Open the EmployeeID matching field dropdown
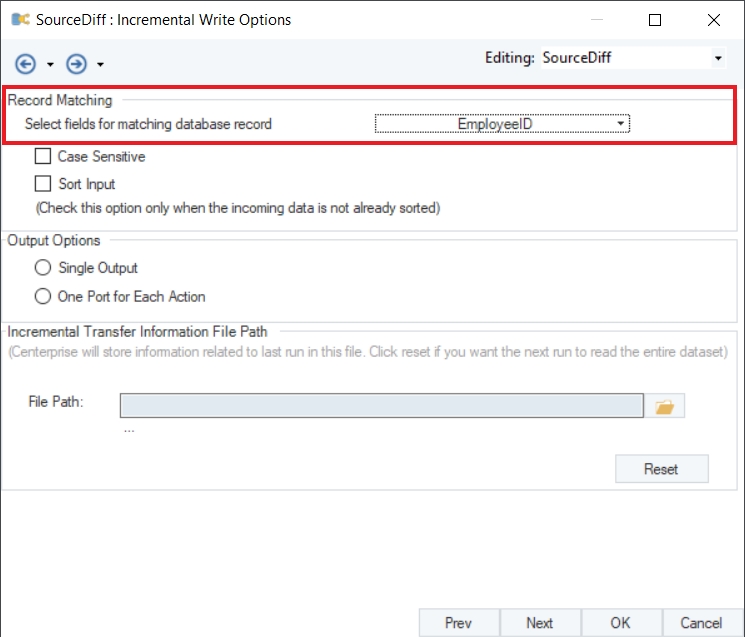Viewport: 745px width, 637px height. 503,124
